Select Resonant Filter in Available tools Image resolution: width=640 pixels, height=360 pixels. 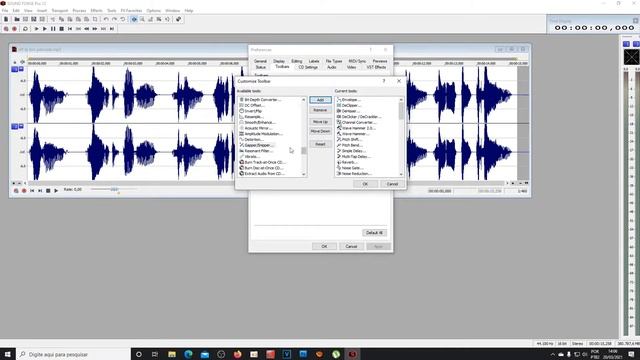256,151
